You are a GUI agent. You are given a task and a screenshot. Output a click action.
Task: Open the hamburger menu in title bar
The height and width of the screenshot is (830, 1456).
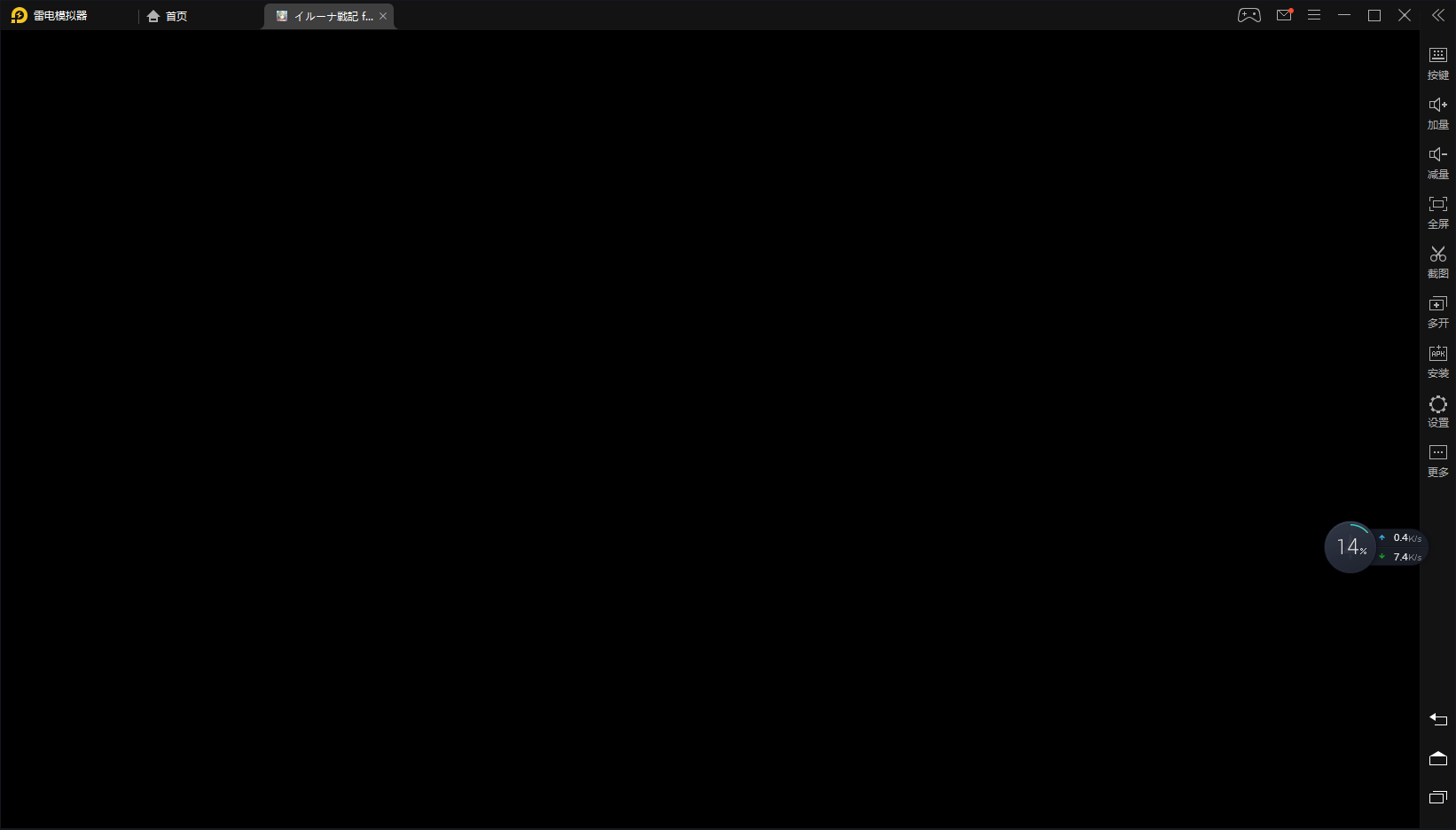tap(1314, 15)
